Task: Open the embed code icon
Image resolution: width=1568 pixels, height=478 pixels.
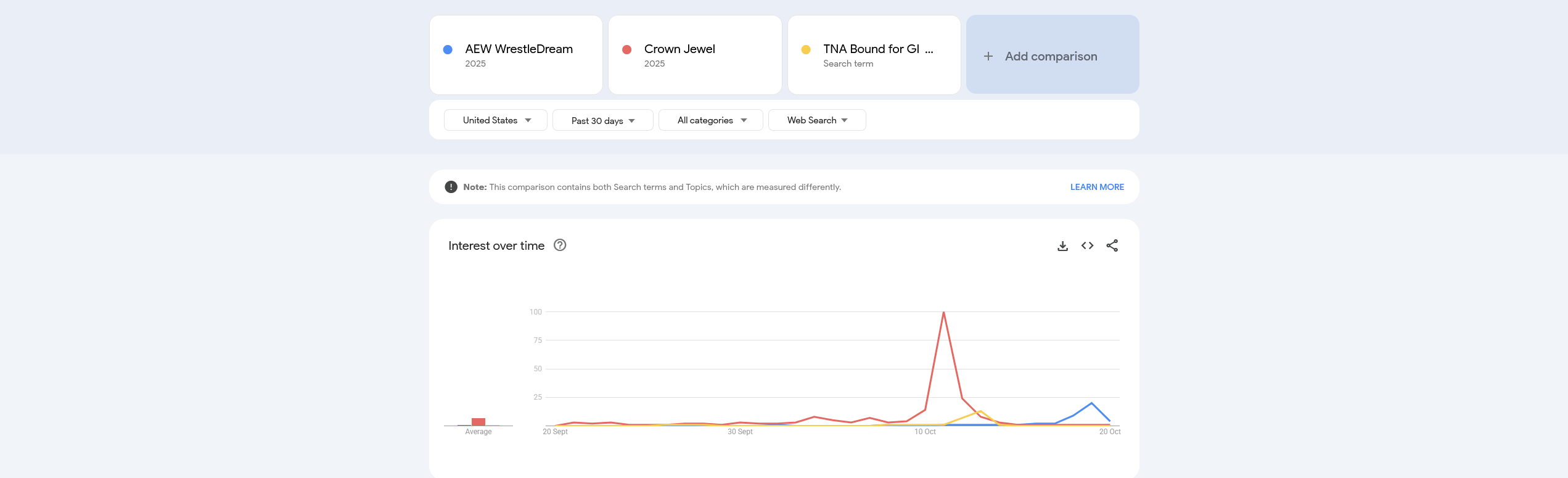Action: click(x=1087, y=245)
